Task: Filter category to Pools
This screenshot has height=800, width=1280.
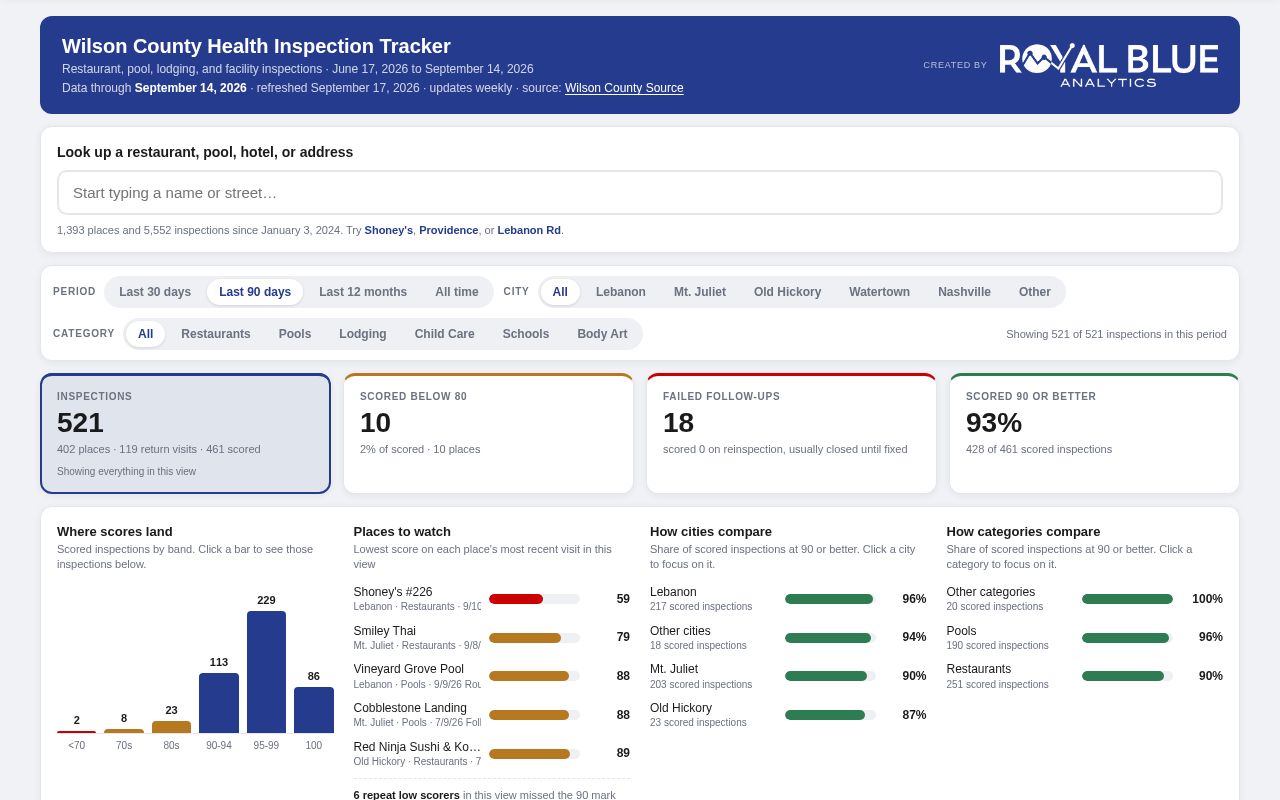Action: click(295, 334)
